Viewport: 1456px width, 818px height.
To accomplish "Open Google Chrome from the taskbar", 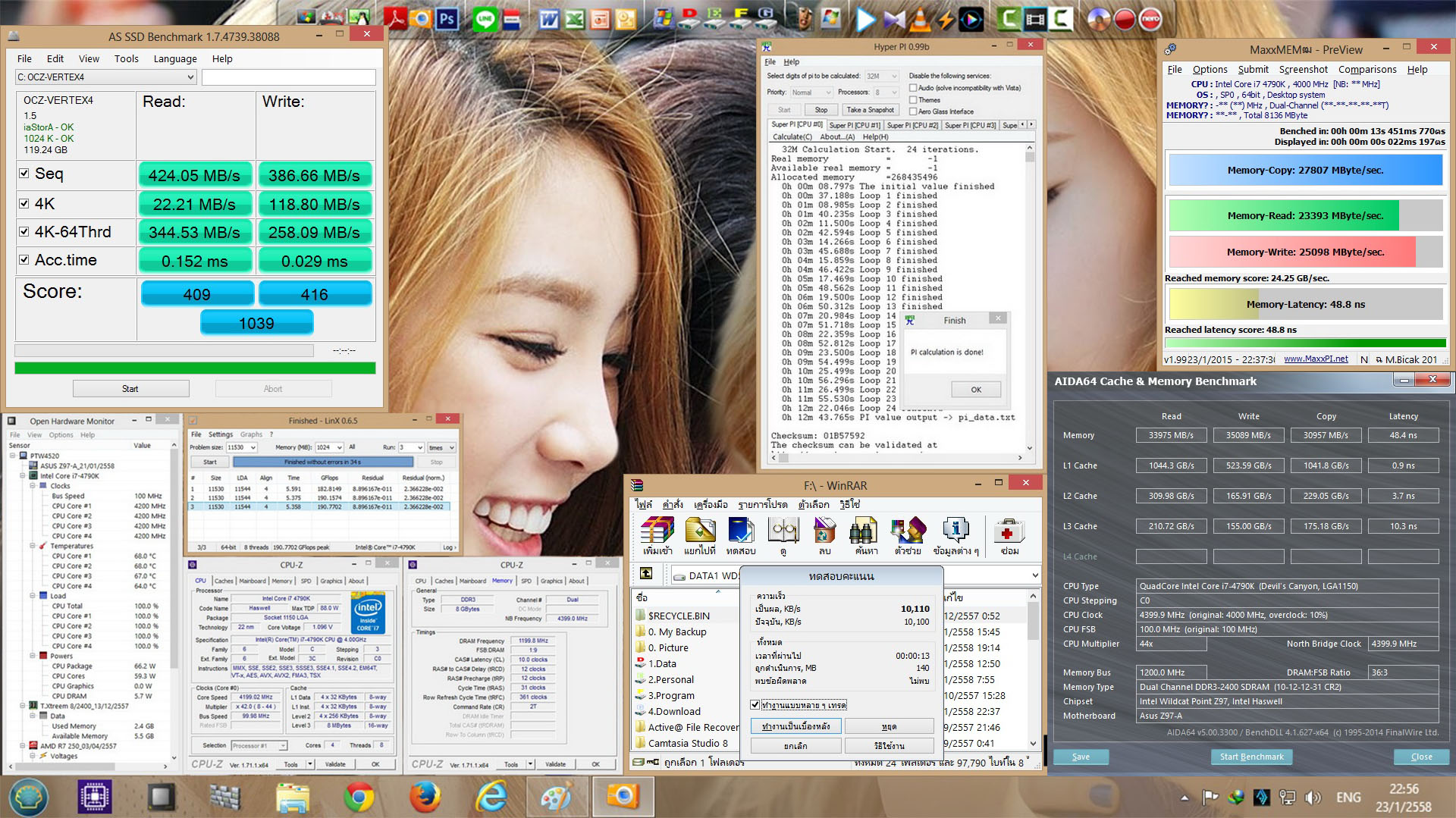I will [x=359, y=797].
